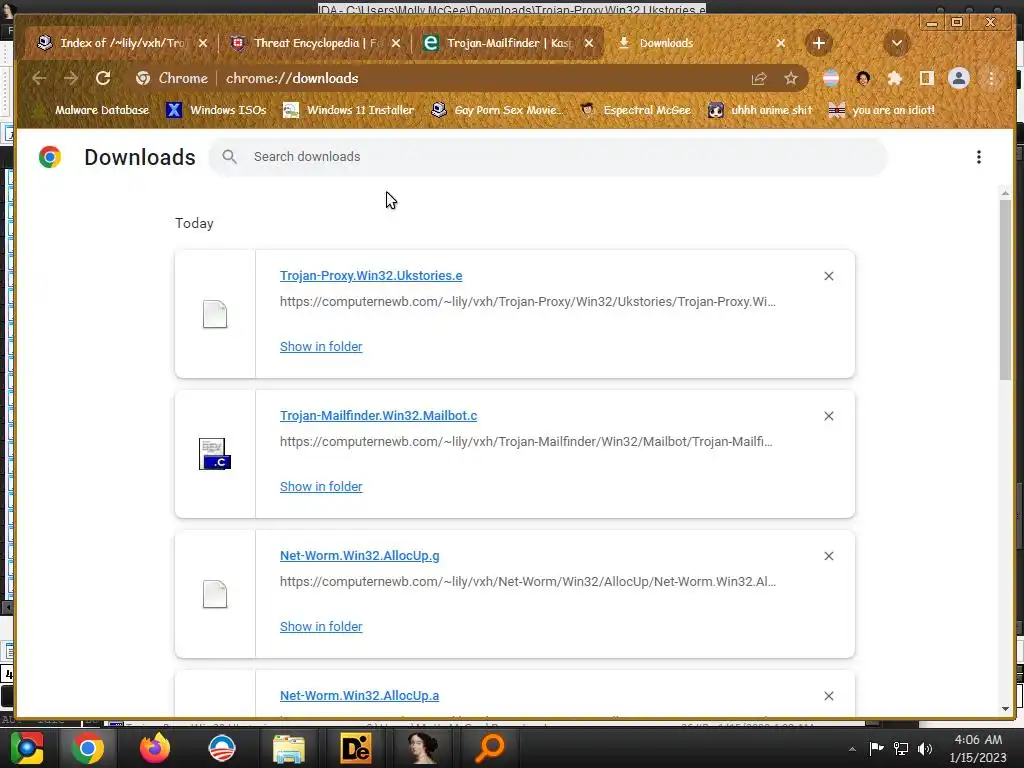Toggle the side panel icon
The height and width of the screenshot is (768, 1024).
click(x=926, y=78)
